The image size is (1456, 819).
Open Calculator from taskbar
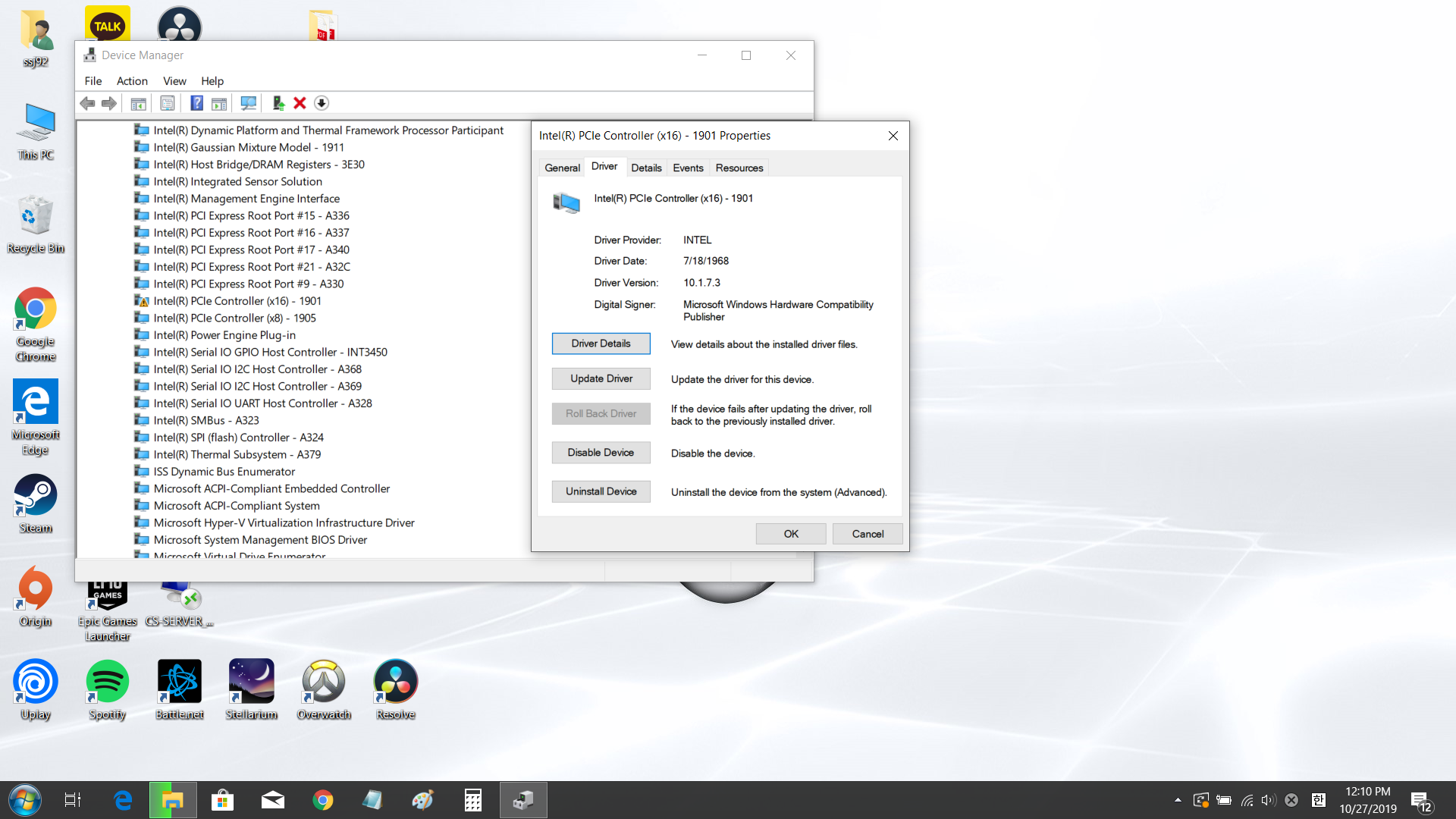pyautogui.click(x=473, y=800)
